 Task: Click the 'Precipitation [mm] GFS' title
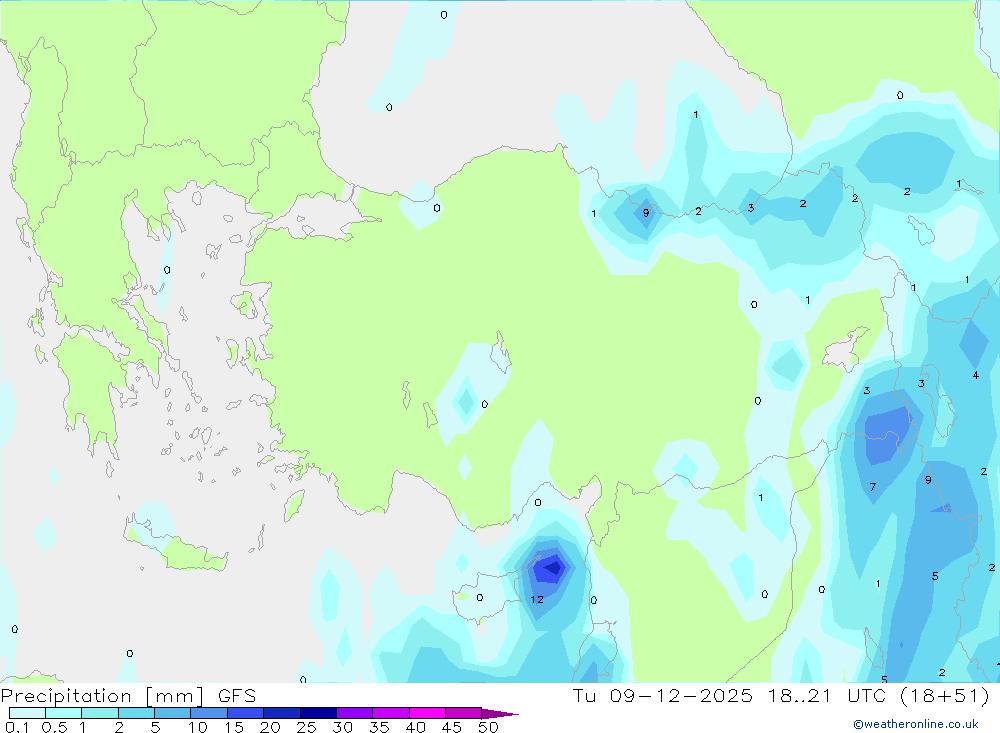tap(128, 696)
